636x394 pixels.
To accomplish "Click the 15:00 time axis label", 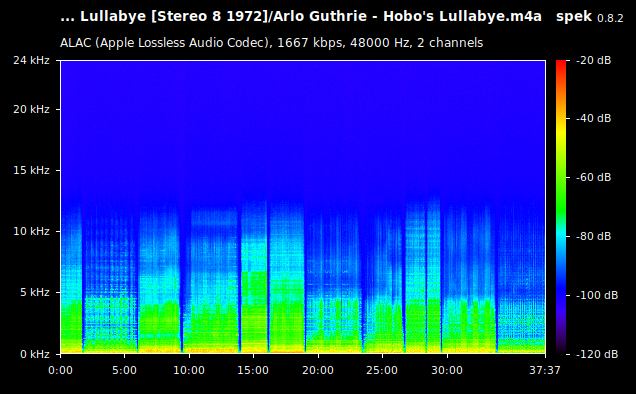I will point(254,370).
